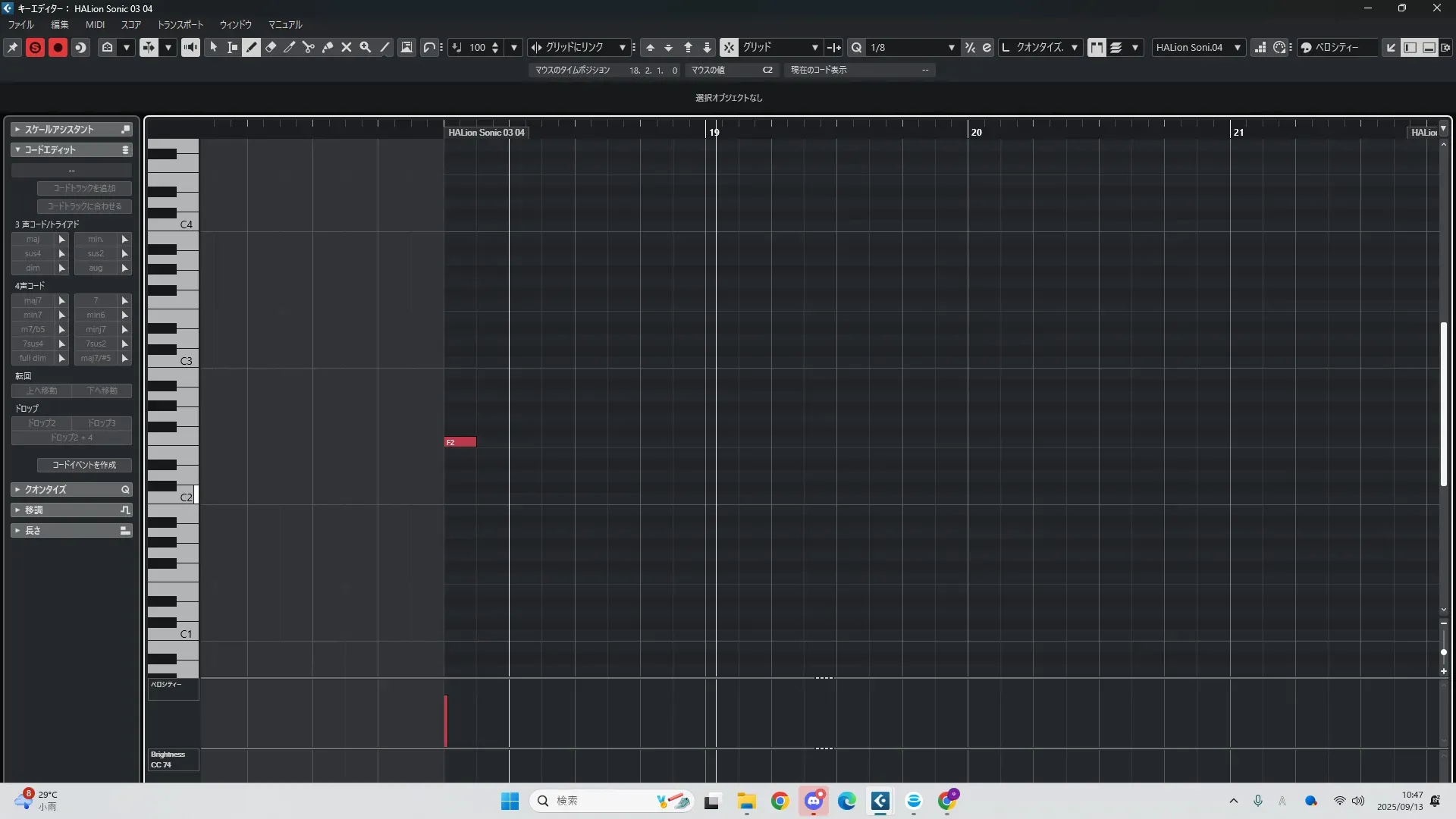This screenshot has height=819, width=1456.
Task: Select the Glue tool
Action: (x=328, y=47)
